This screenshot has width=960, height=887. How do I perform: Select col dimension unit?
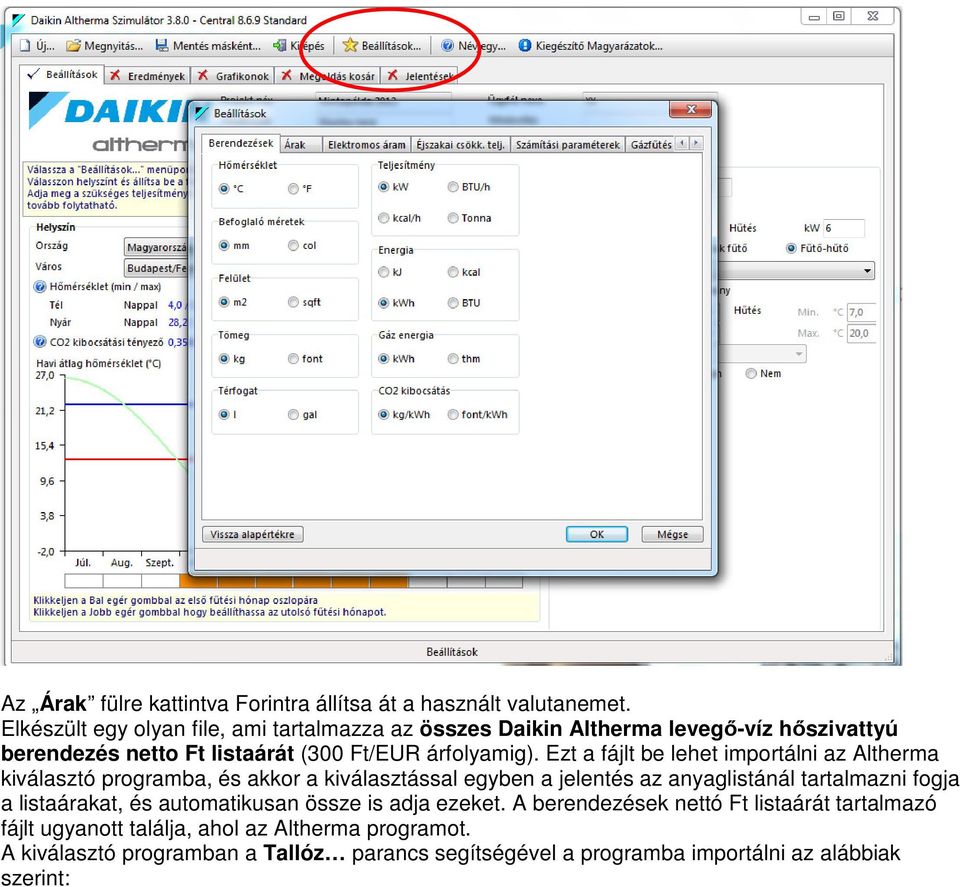(293, 245)
